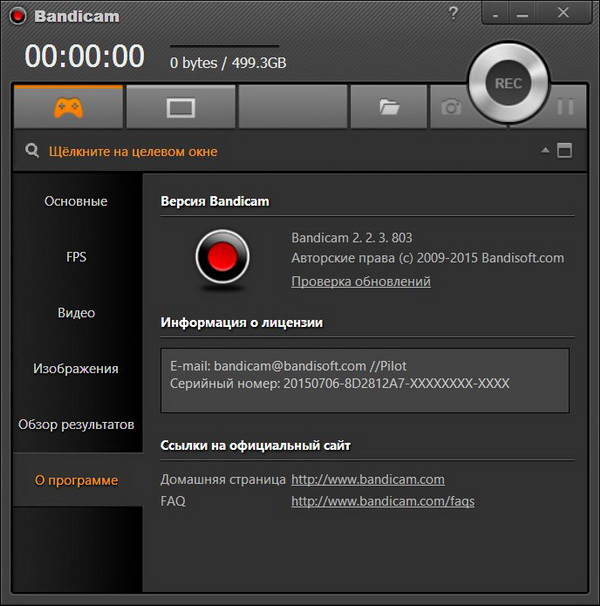Open help via question mark icon

pos(453,14)
